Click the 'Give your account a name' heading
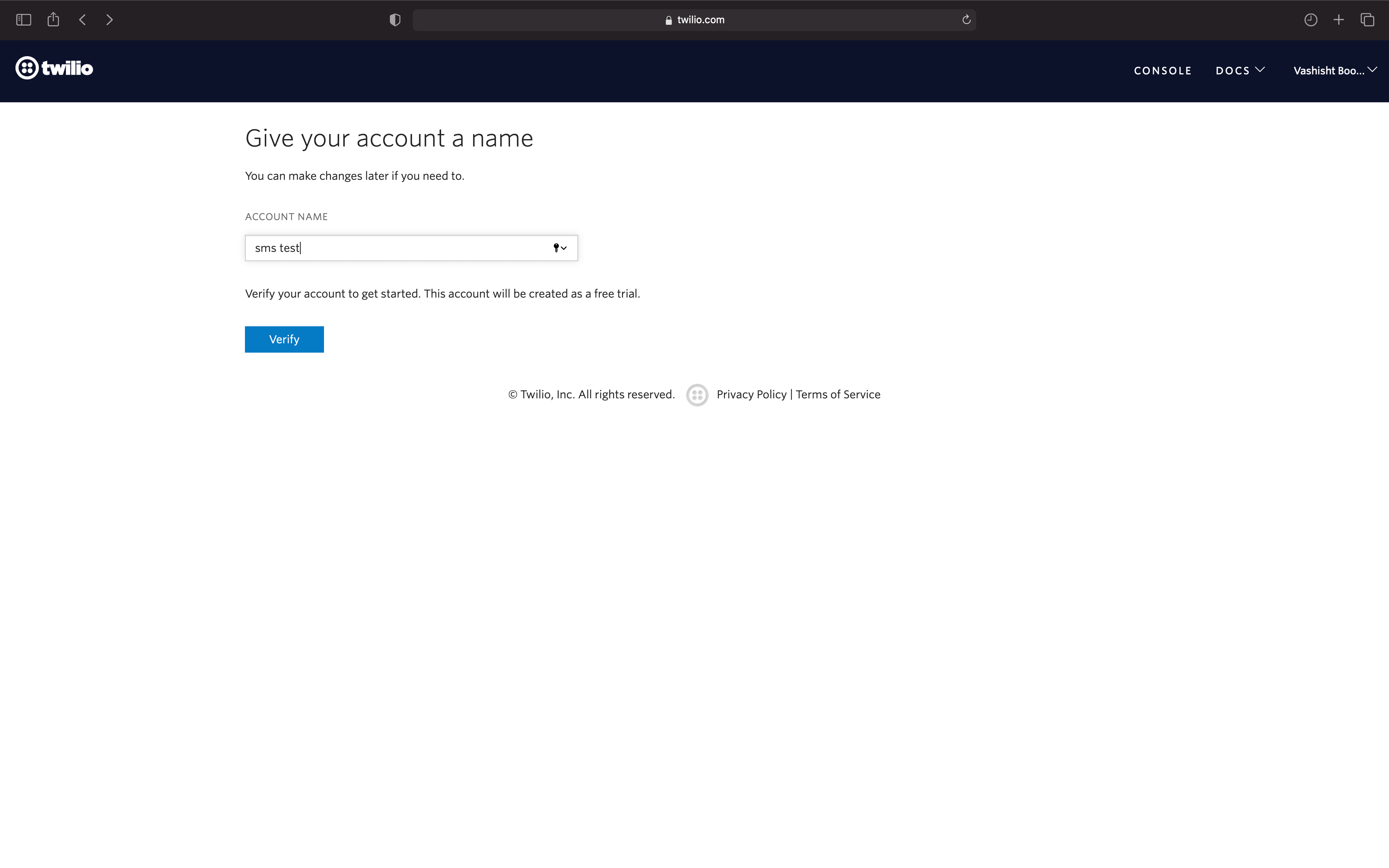The image size is (1389, 868). [x=389, y=138]
